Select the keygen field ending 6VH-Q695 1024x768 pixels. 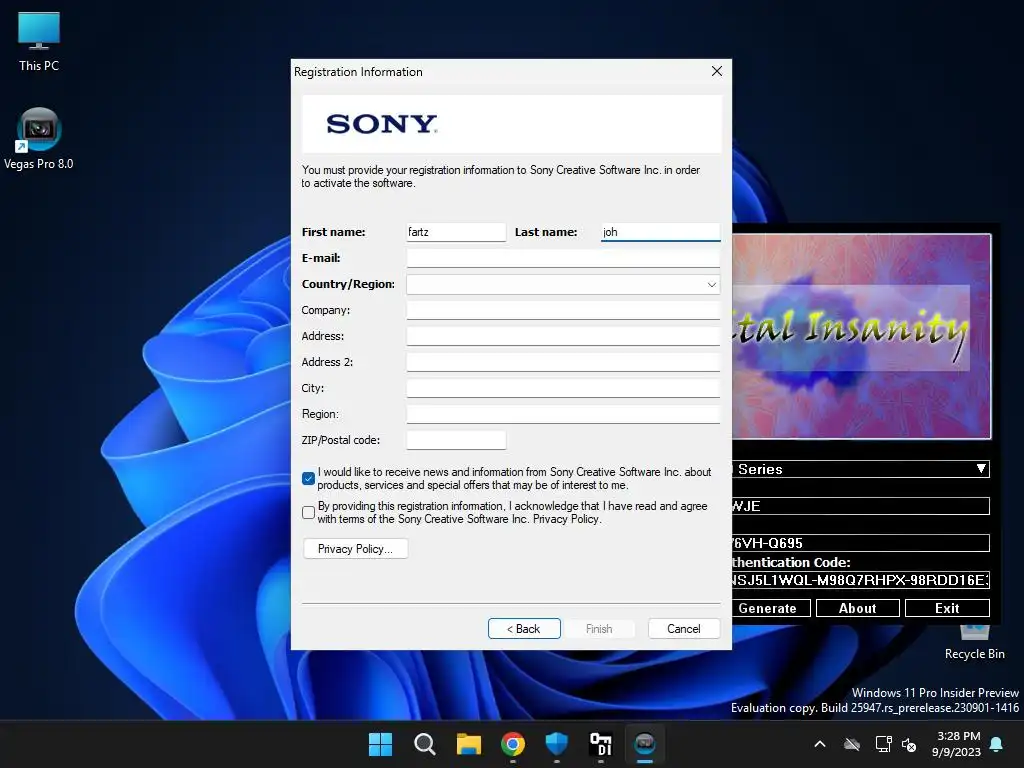[x=861, y=543]
